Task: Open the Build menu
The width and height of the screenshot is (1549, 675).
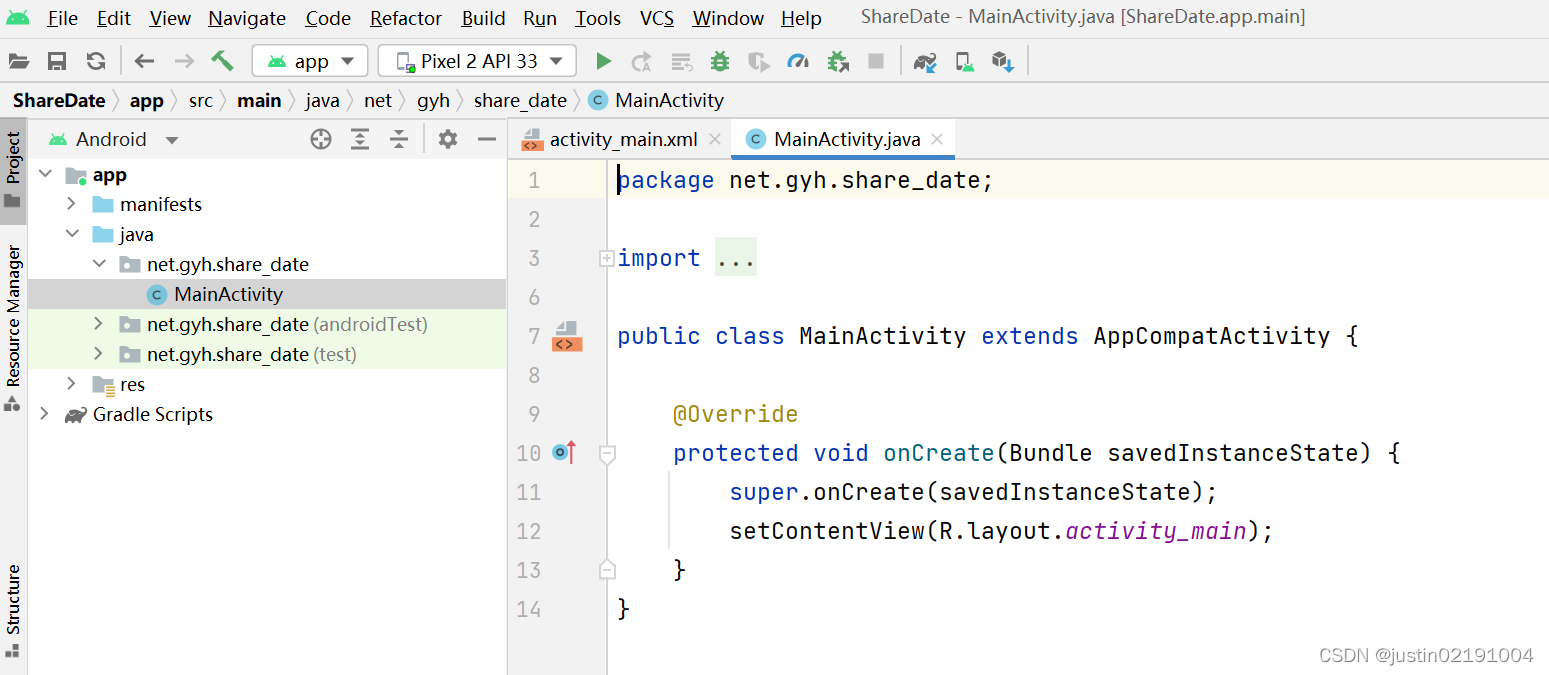Action: pyautogui.click(x=483, y=18)
